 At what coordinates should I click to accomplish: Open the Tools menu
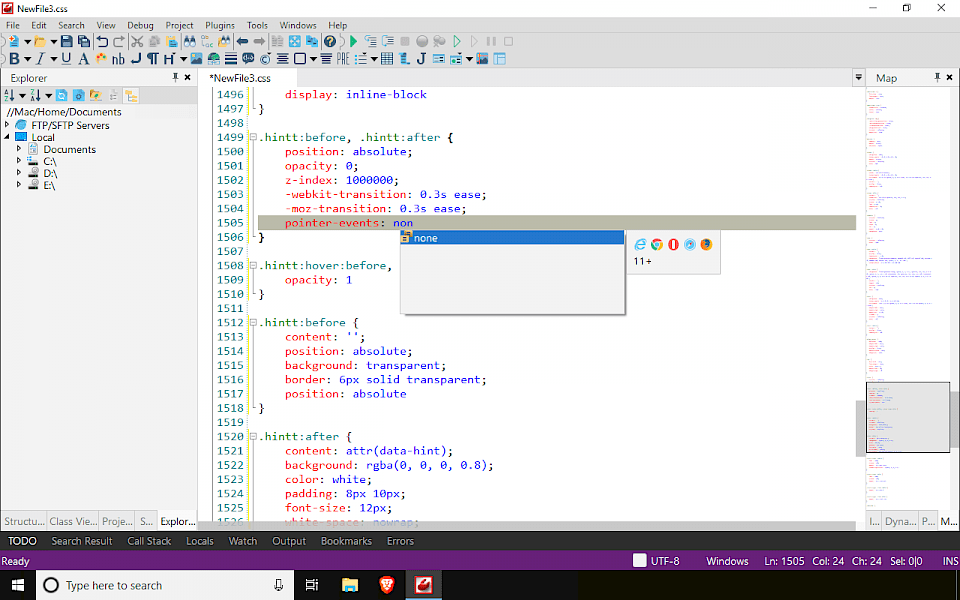[257, 25]
